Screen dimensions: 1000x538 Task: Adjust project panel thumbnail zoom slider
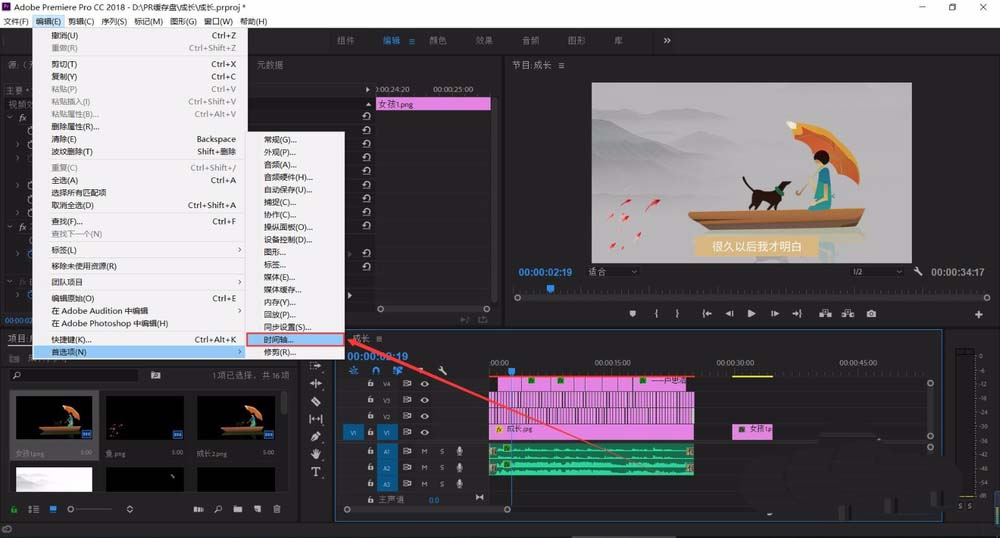pos(89,509)
